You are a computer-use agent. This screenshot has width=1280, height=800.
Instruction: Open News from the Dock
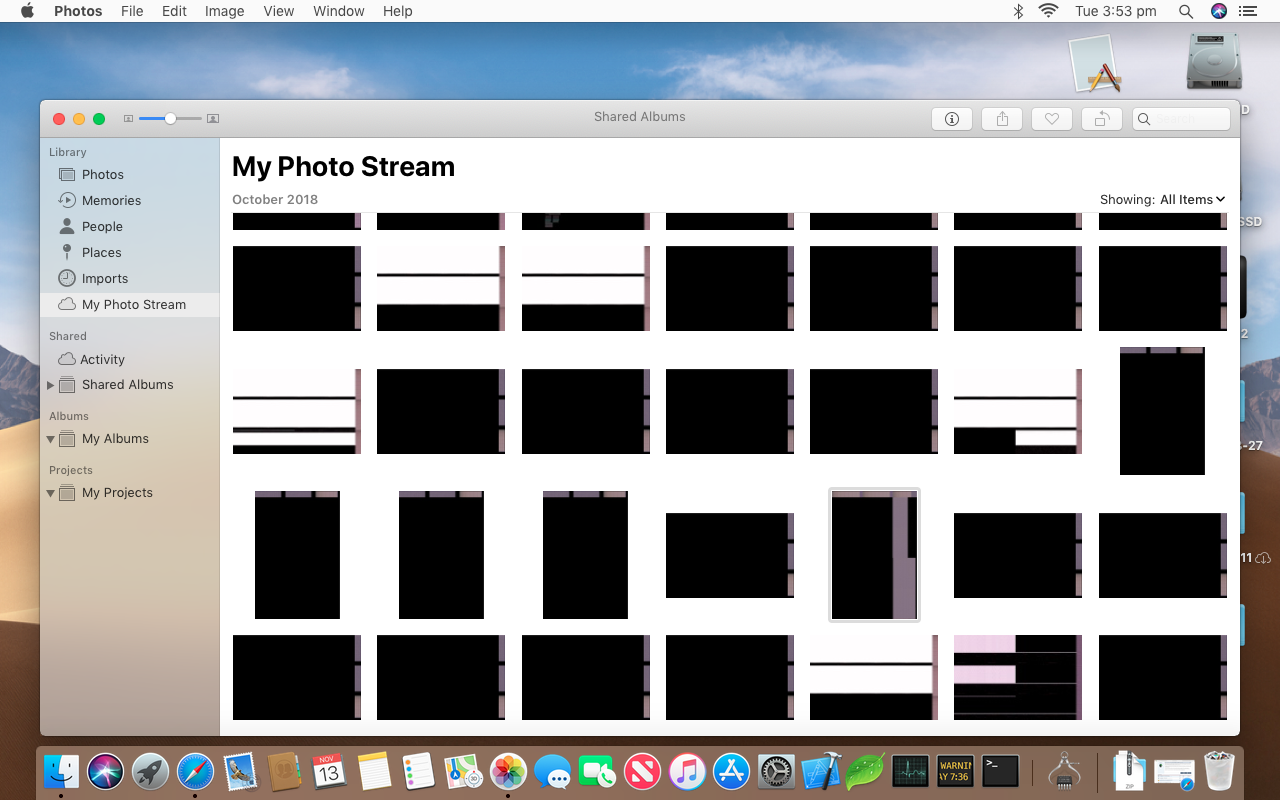(642, 771)
